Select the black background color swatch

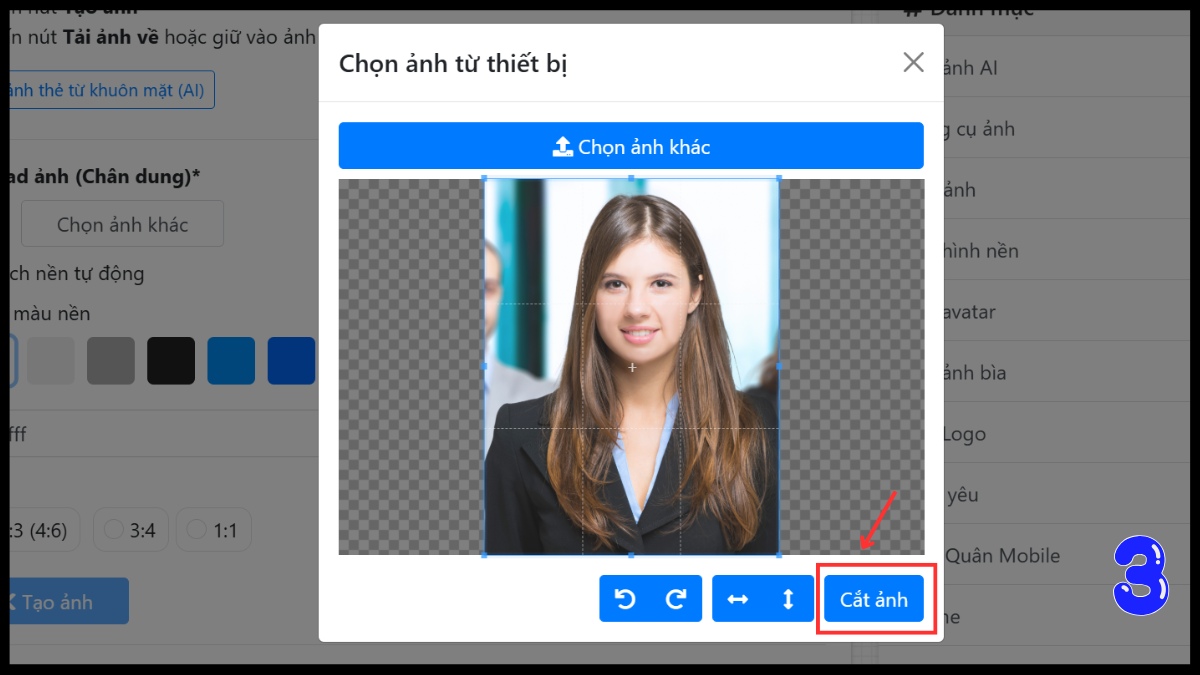coord(171,361)
